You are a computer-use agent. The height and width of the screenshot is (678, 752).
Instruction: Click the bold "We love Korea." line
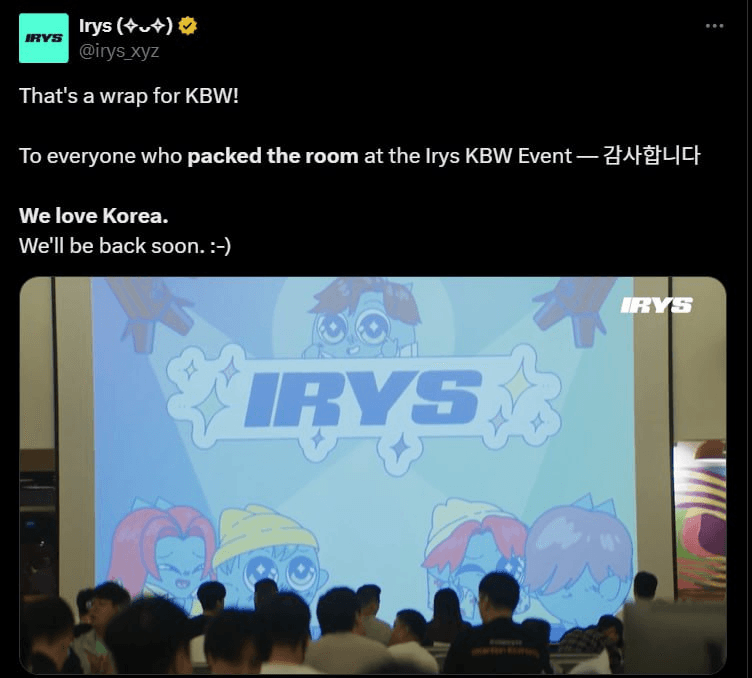point(94,216)
